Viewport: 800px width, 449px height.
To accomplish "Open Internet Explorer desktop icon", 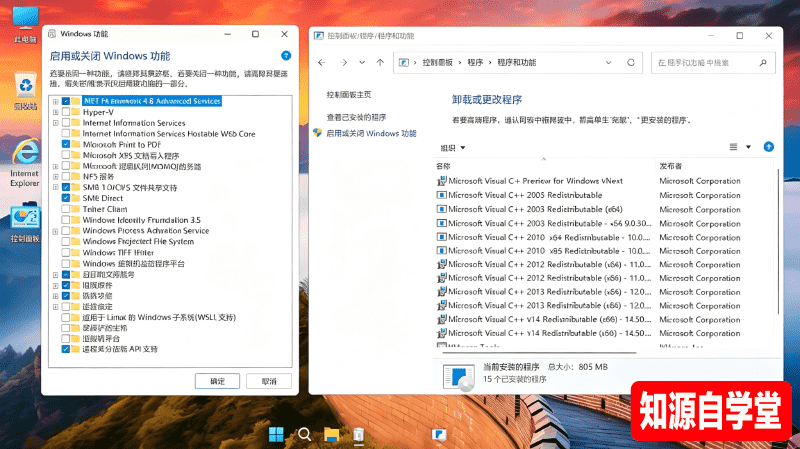I will [25, 163].
